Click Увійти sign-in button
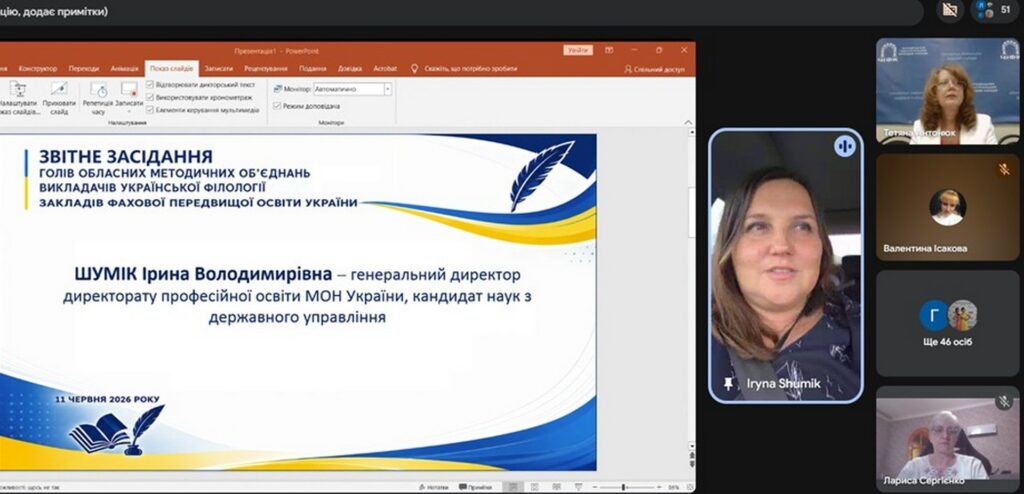Screen dimensions: 1024x494 click(578, 50)
